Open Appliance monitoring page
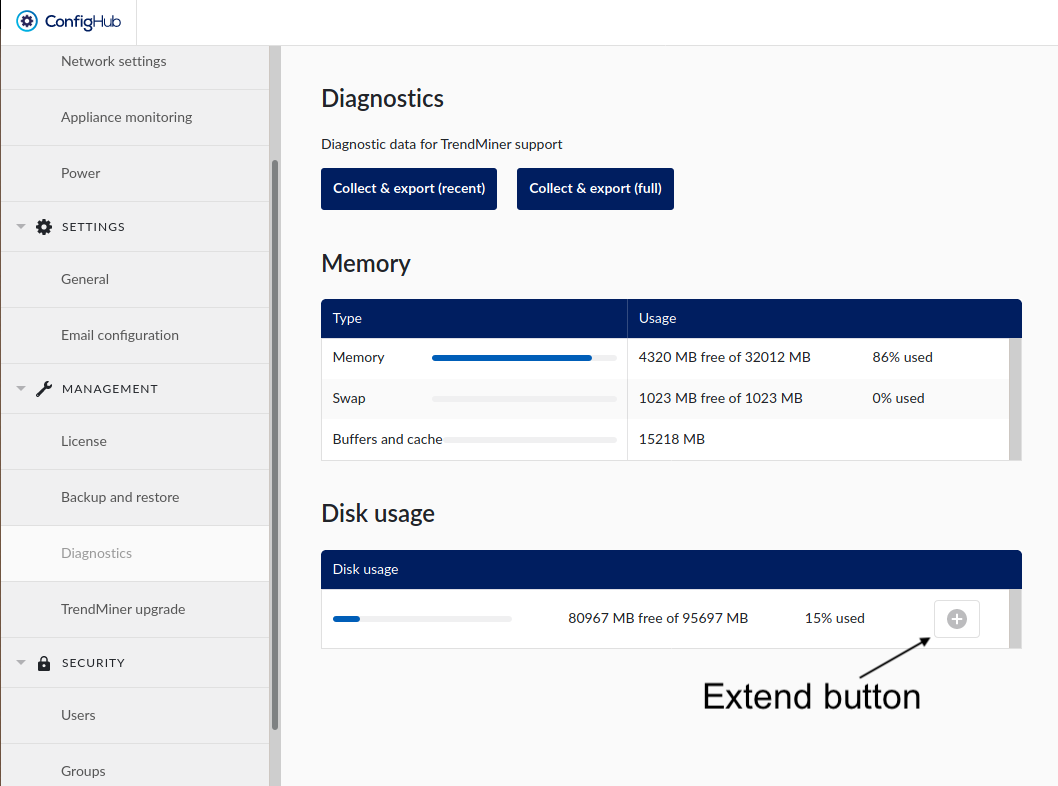The image size is (1058, 786). tap(126, 117)
